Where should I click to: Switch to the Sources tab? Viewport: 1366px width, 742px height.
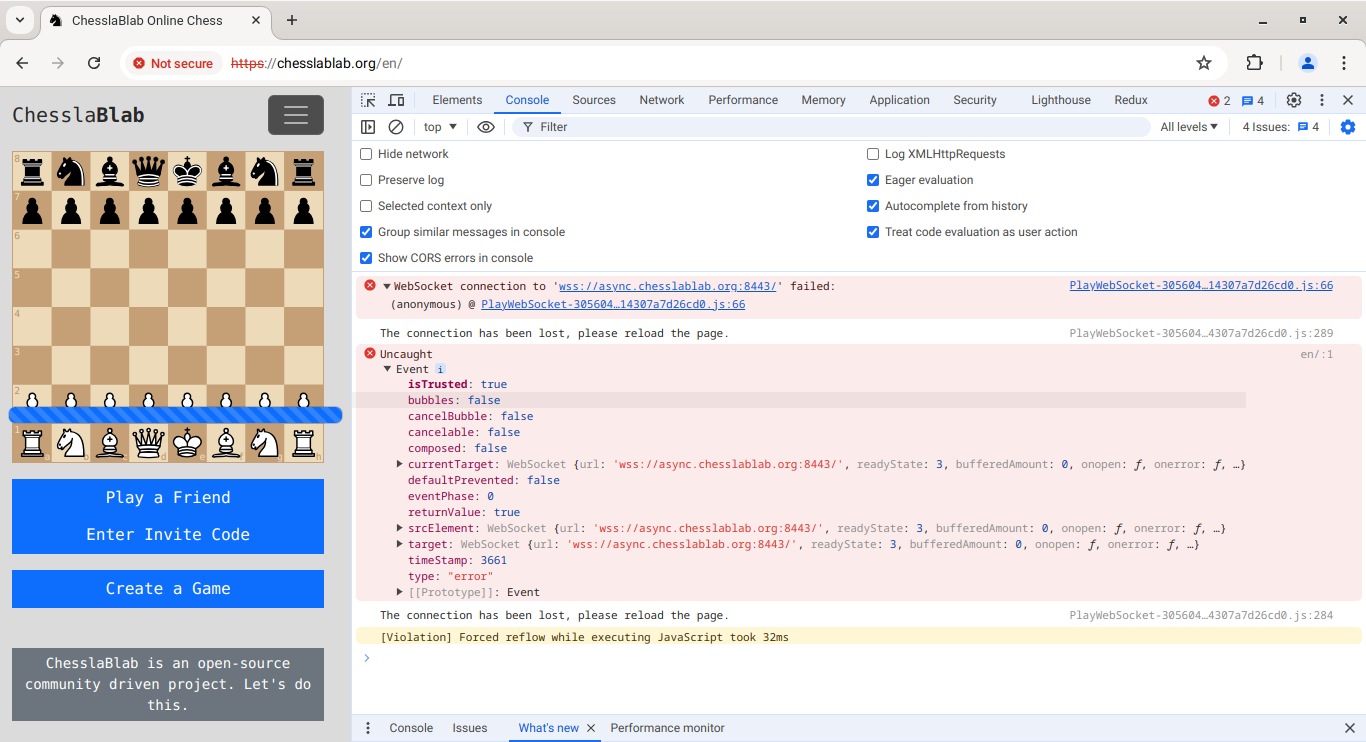pyautogui.click(x=594, y=100)
